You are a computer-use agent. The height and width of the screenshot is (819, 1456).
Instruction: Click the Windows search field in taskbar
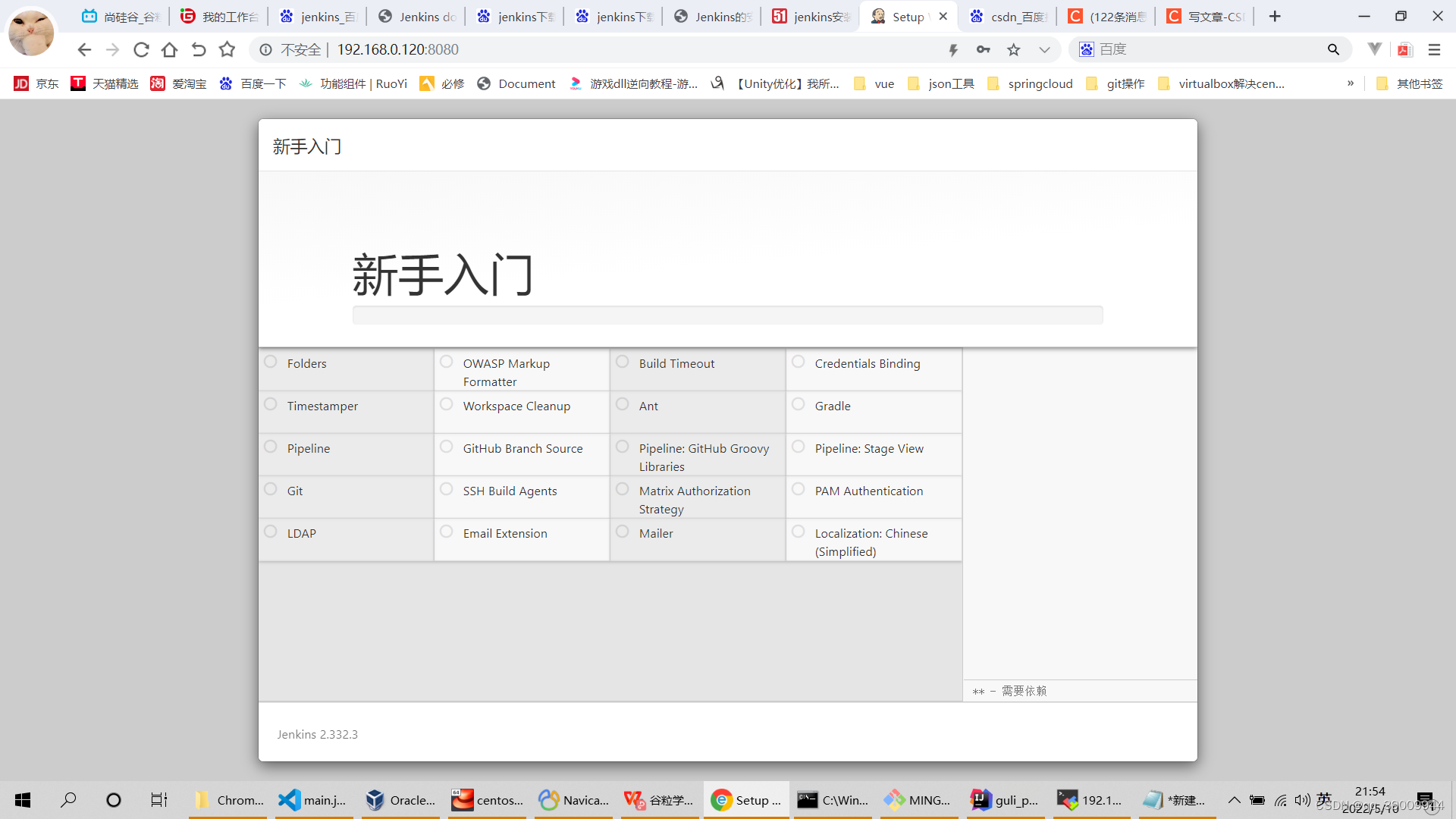pos(68,799)
